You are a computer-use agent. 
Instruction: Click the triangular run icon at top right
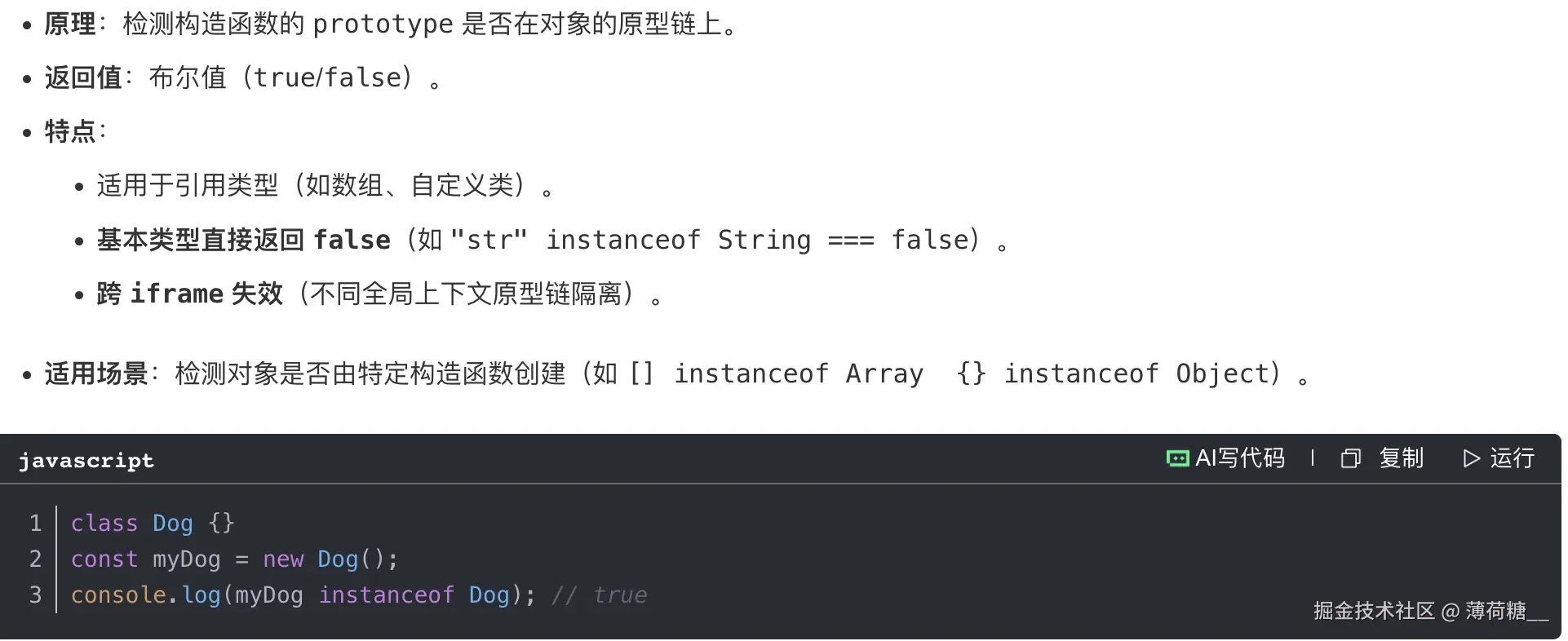tap(1471, 458)
